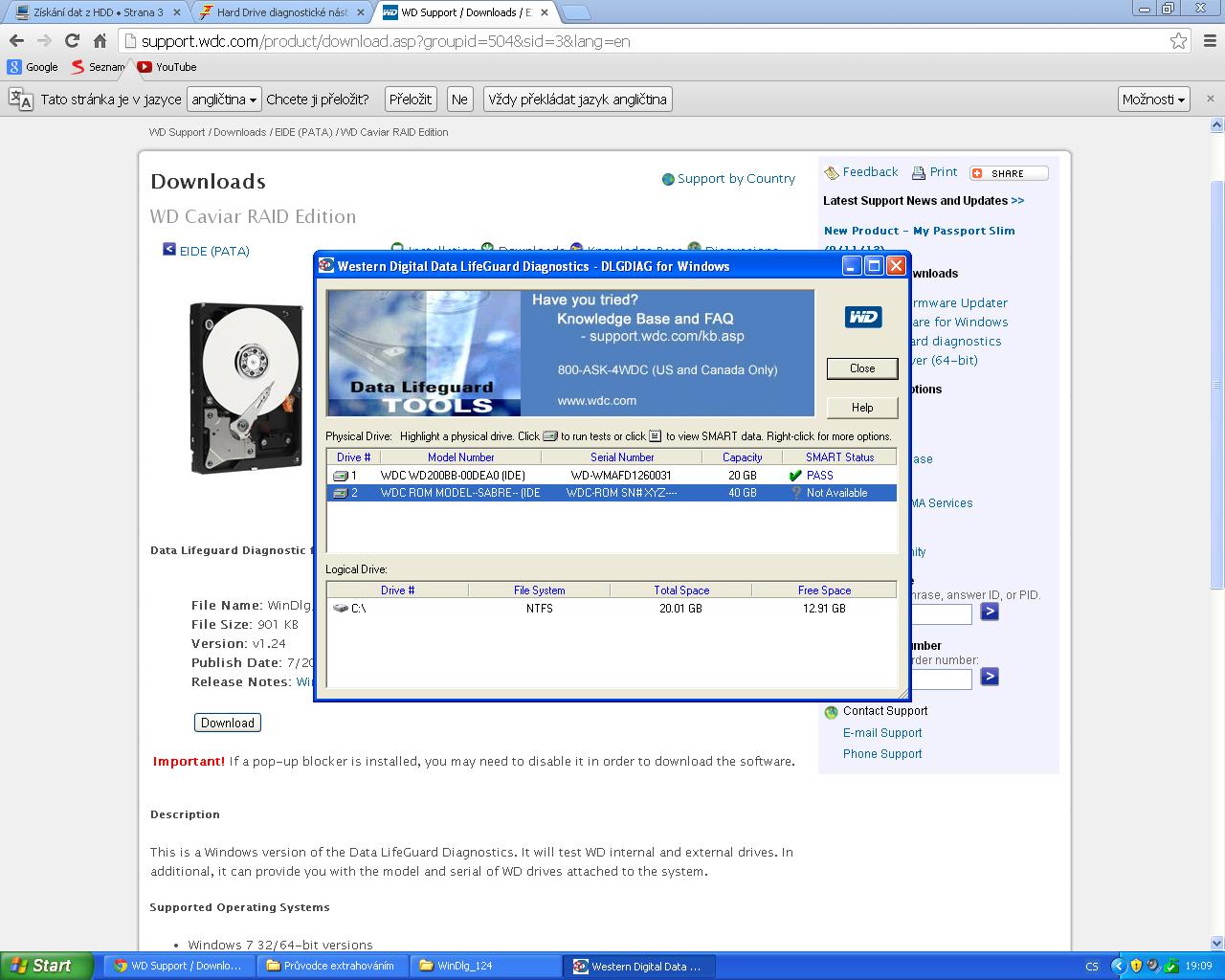Click the SMART Status column header

pos(839,457)
